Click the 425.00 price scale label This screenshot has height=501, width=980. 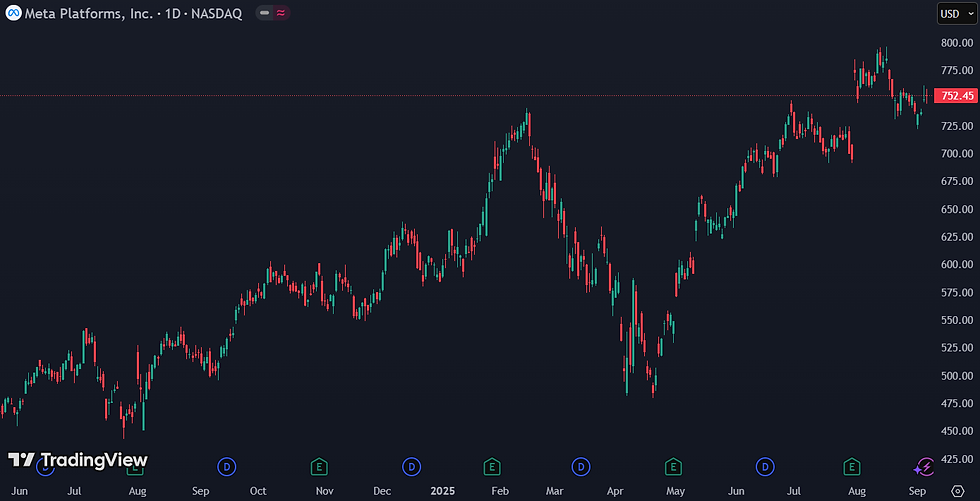coord(958,459)
